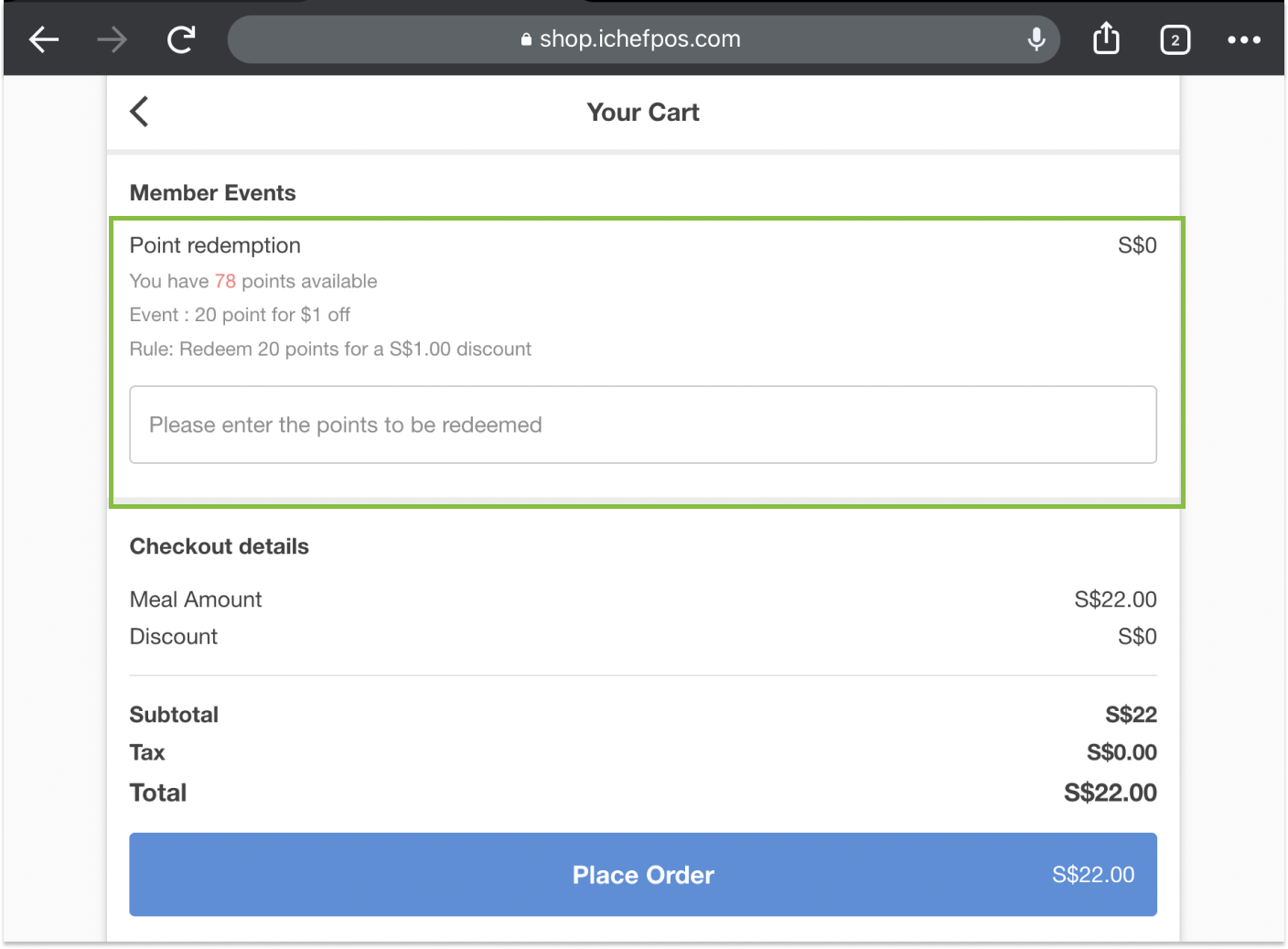Image resolution: width=1288 pixels, height=949 pixels.
Task: Tap the lock icon in address bar
Action: point(526,39)
